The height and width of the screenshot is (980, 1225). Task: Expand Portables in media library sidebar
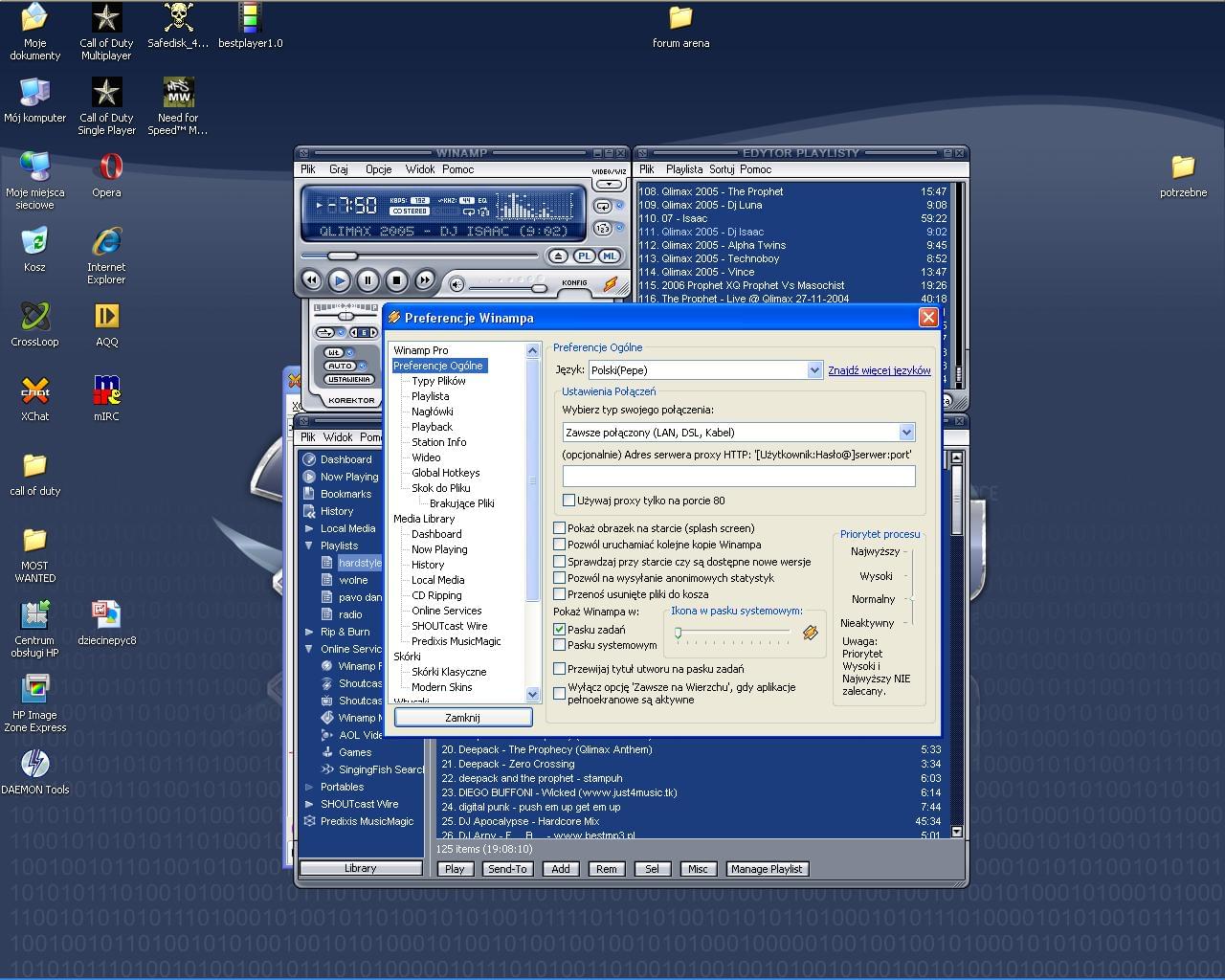coord(309,787)
